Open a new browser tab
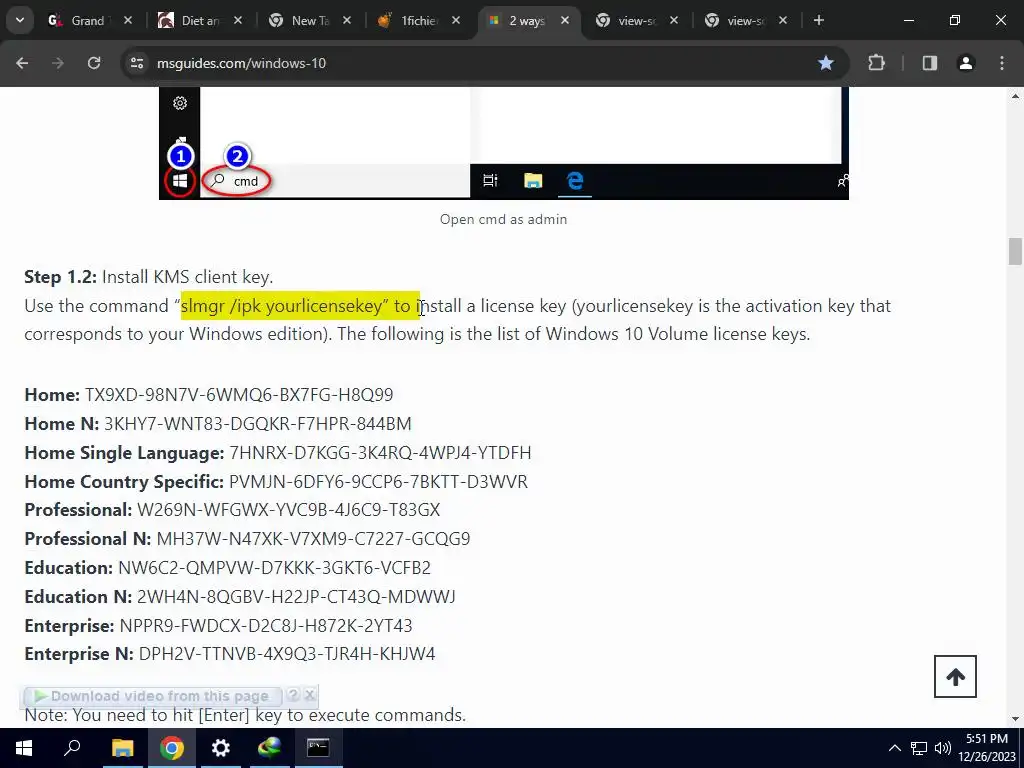Image resolution: width=1024 pixels, height=768 pixels. coord(818,20)
